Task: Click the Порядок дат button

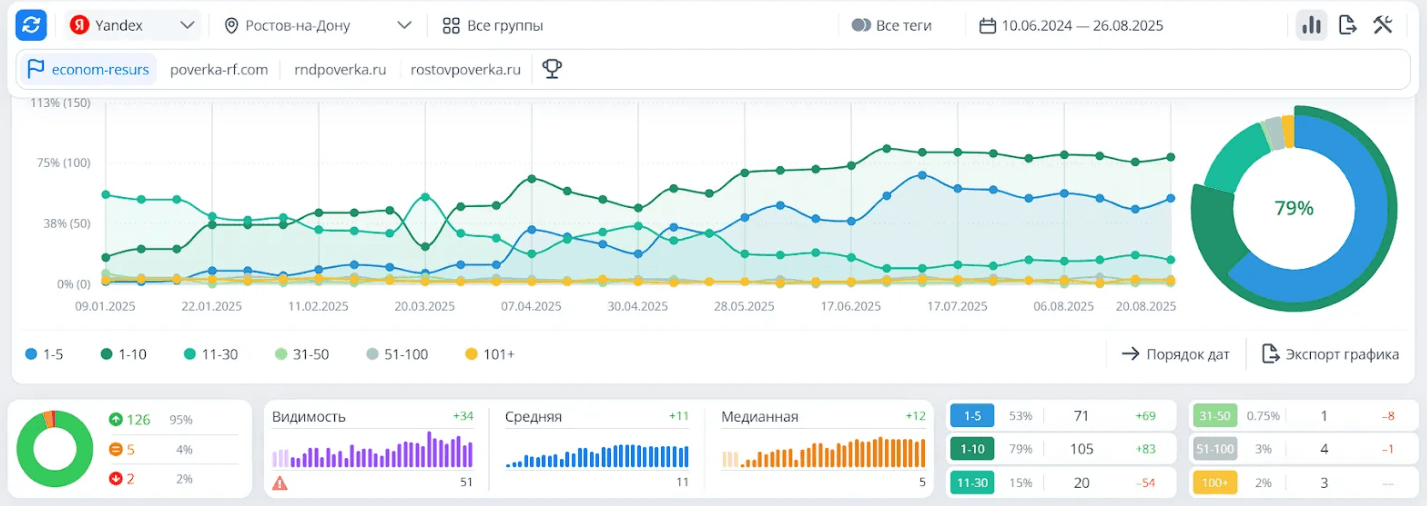Action: [x=1176, y=354]
